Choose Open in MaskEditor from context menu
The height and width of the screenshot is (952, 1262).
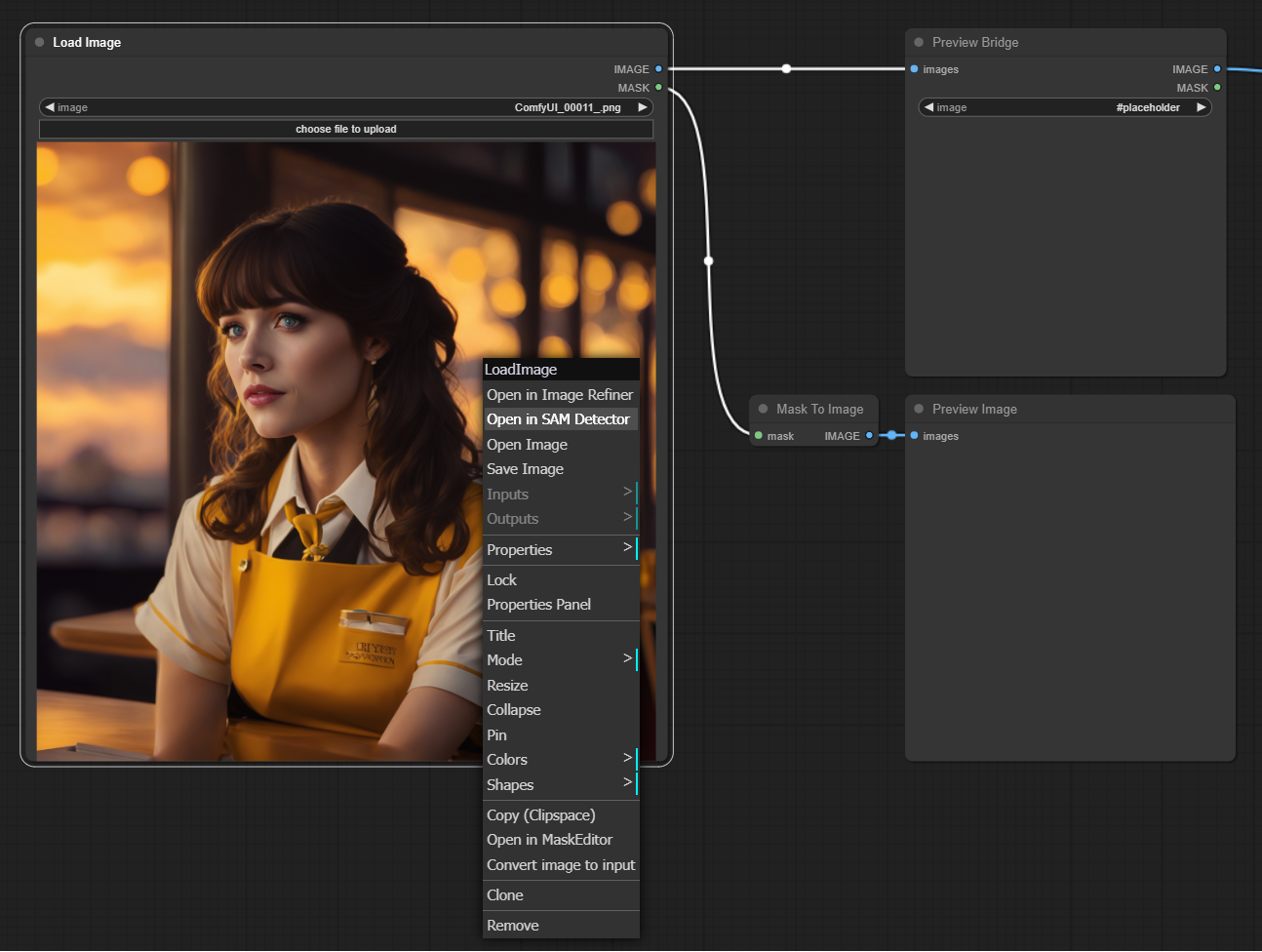click(550, 840)
